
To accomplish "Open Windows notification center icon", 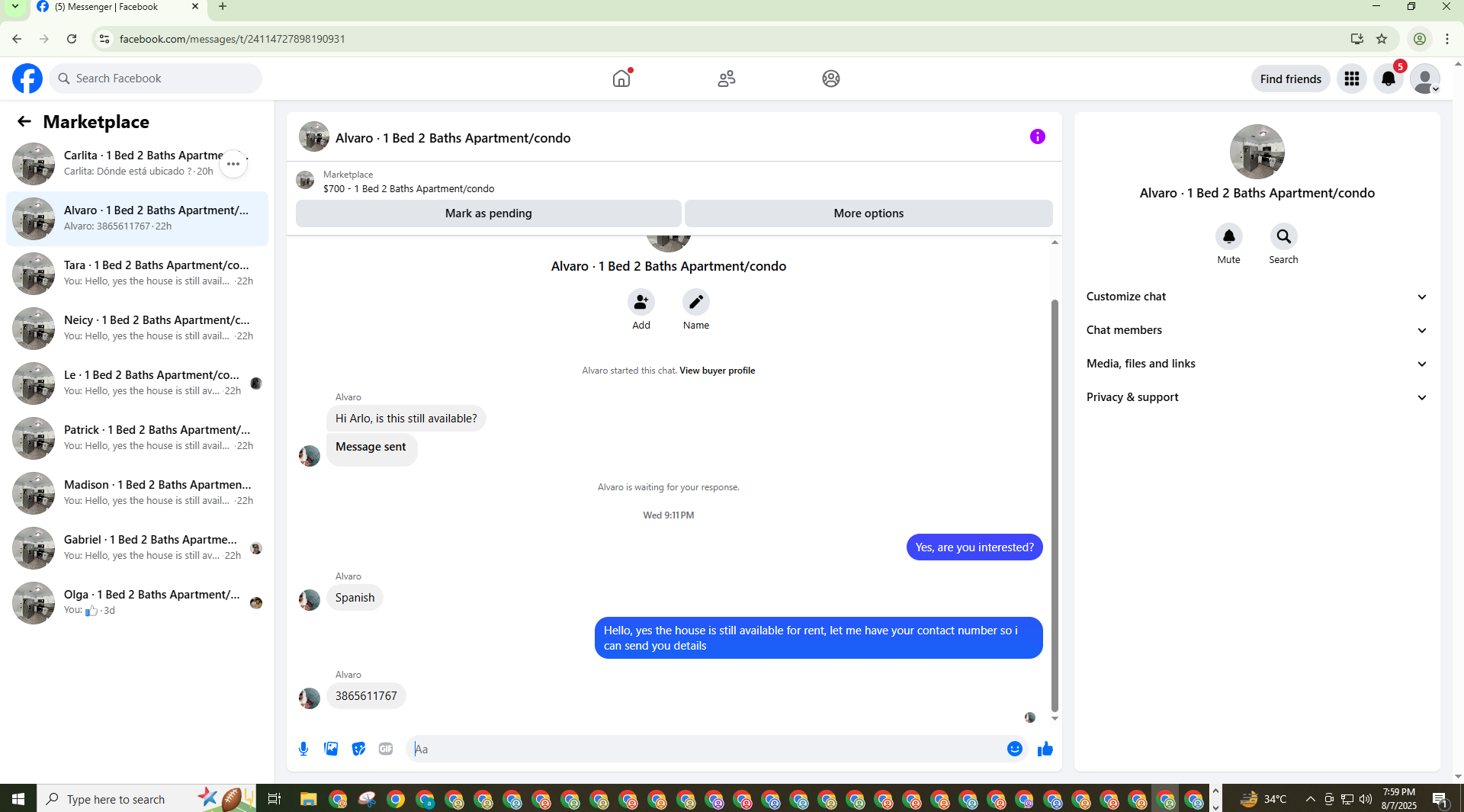I will point(1440,799).
